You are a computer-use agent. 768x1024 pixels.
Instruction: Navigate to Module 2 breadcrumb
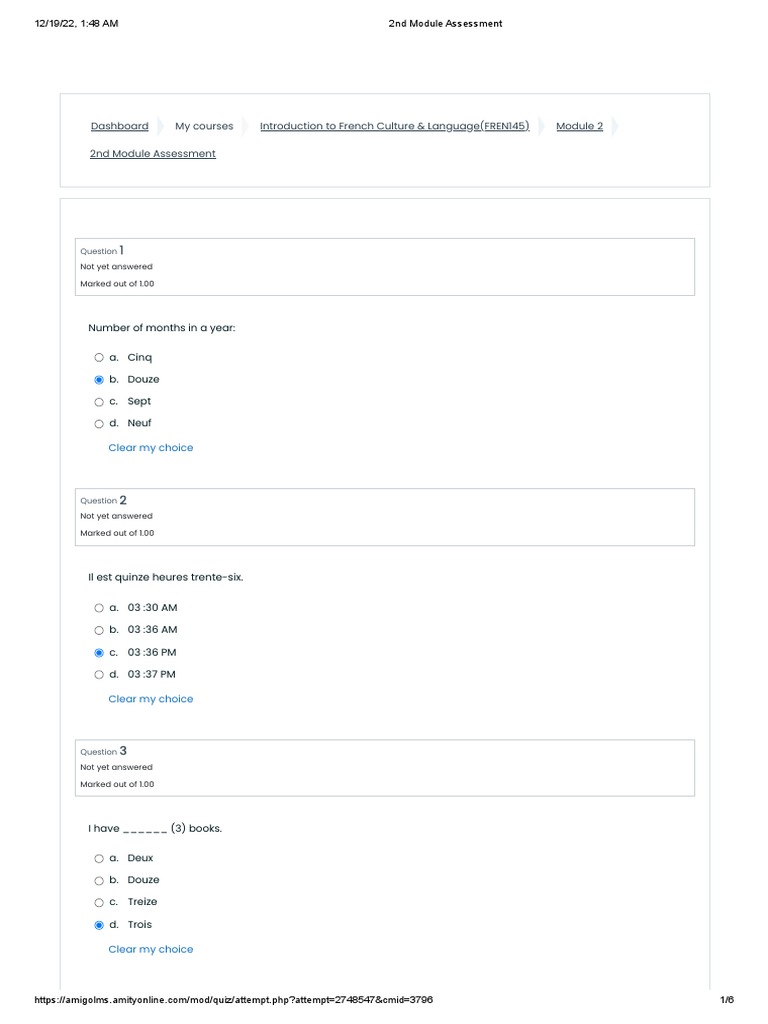579,126
